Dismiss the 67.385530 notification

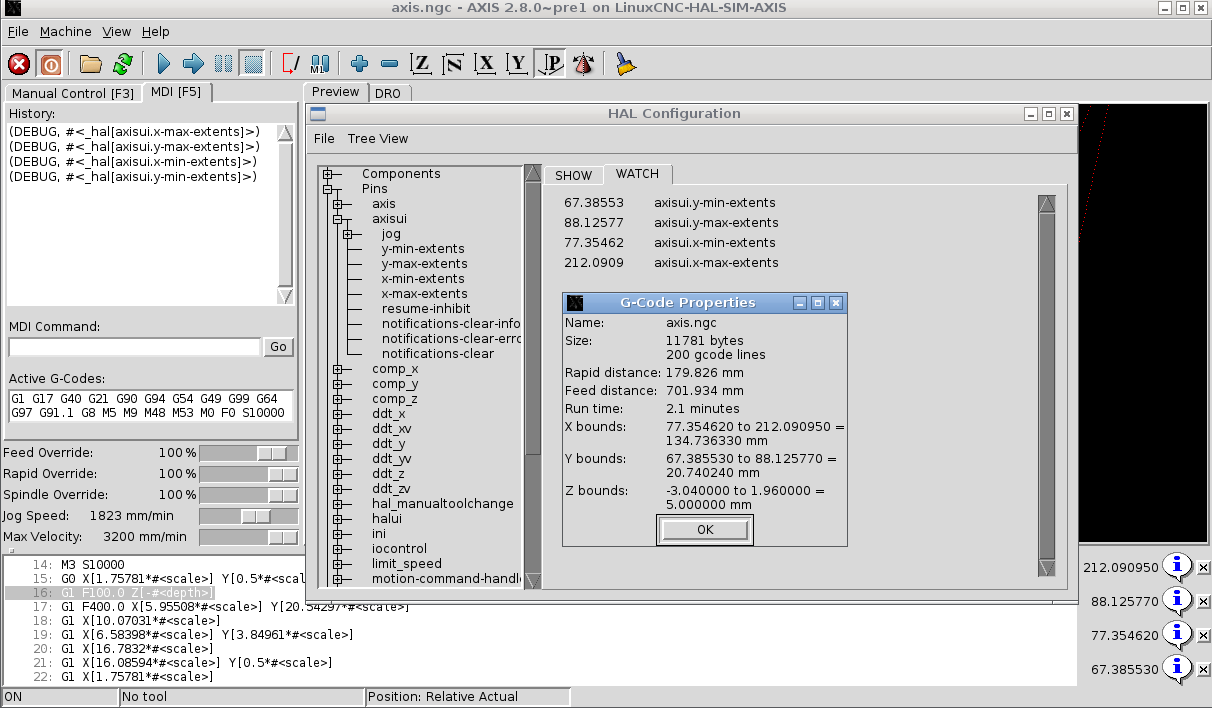(1204, 670)
